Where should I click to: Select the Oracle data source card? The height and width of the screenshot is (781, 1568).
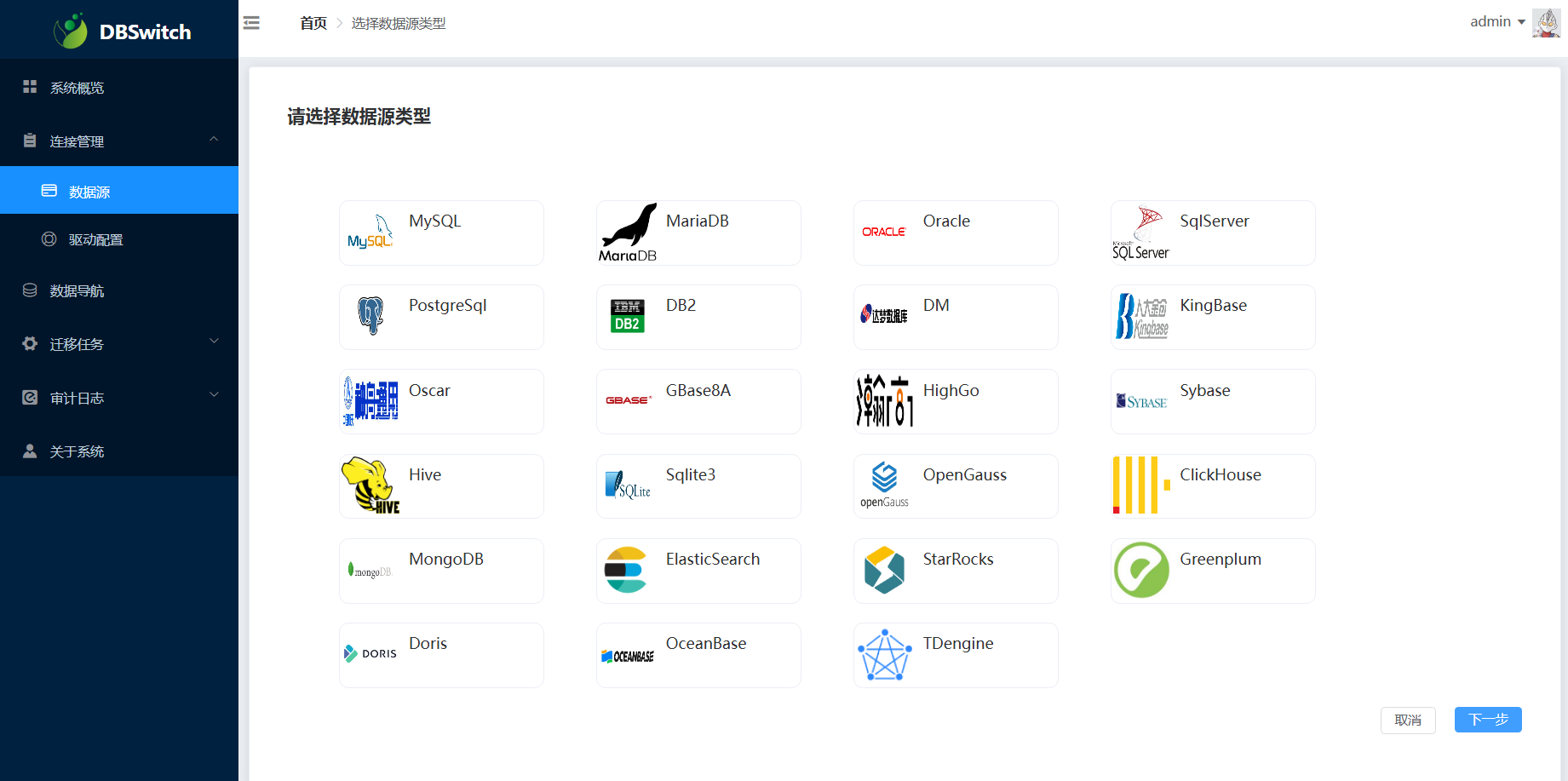pyautogui.click(x=955, y=233)
